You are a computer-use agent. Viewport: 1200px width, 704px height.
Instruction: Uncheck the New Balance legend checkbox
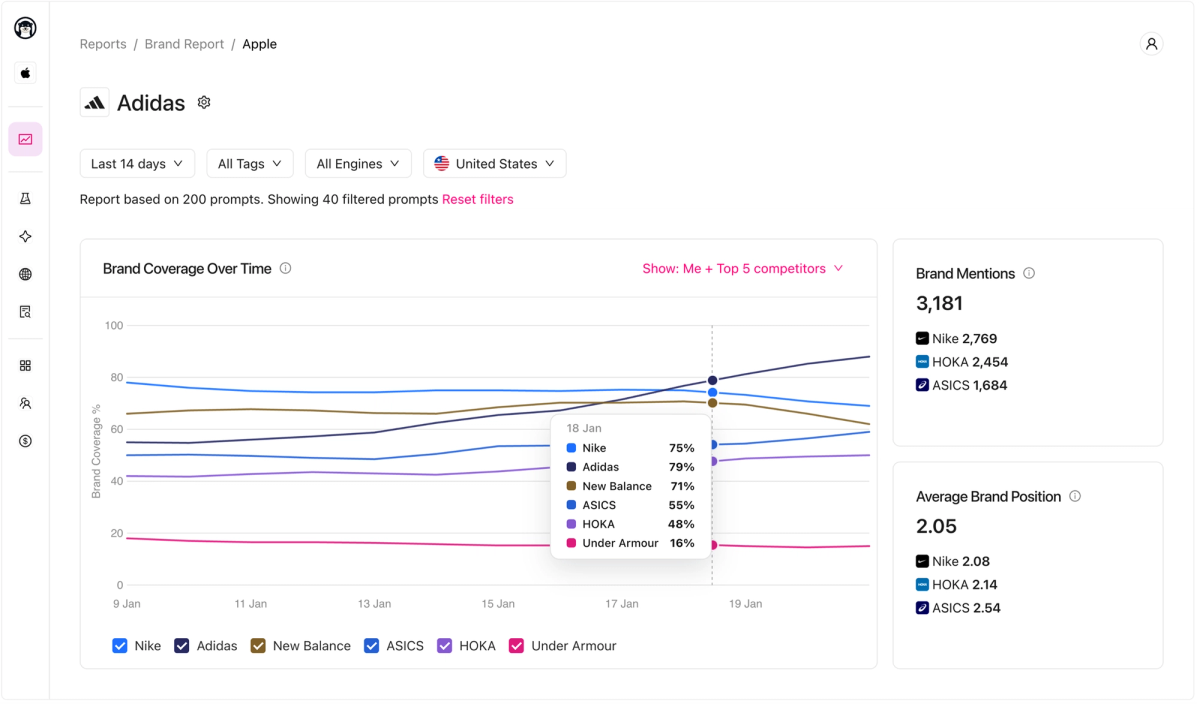click(258, 645)
